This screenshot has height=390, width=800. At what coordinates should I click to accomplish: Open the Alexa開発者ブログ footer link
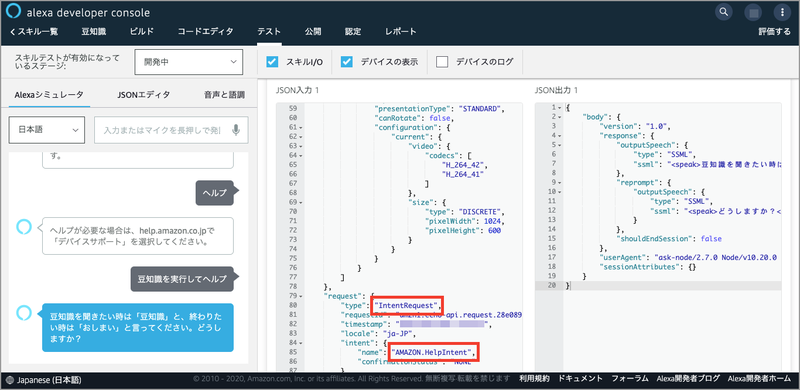coord(688,379)
